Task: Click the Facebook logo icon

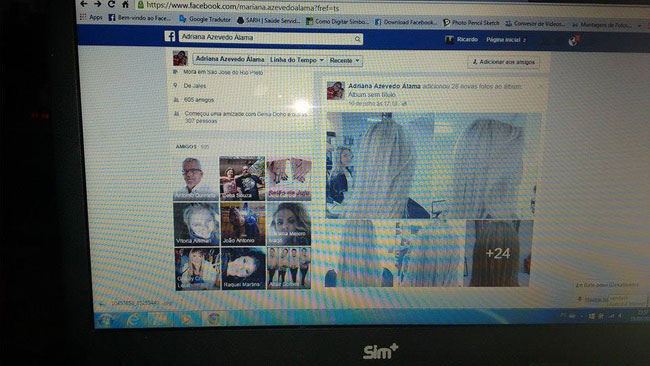Action: 170,36
